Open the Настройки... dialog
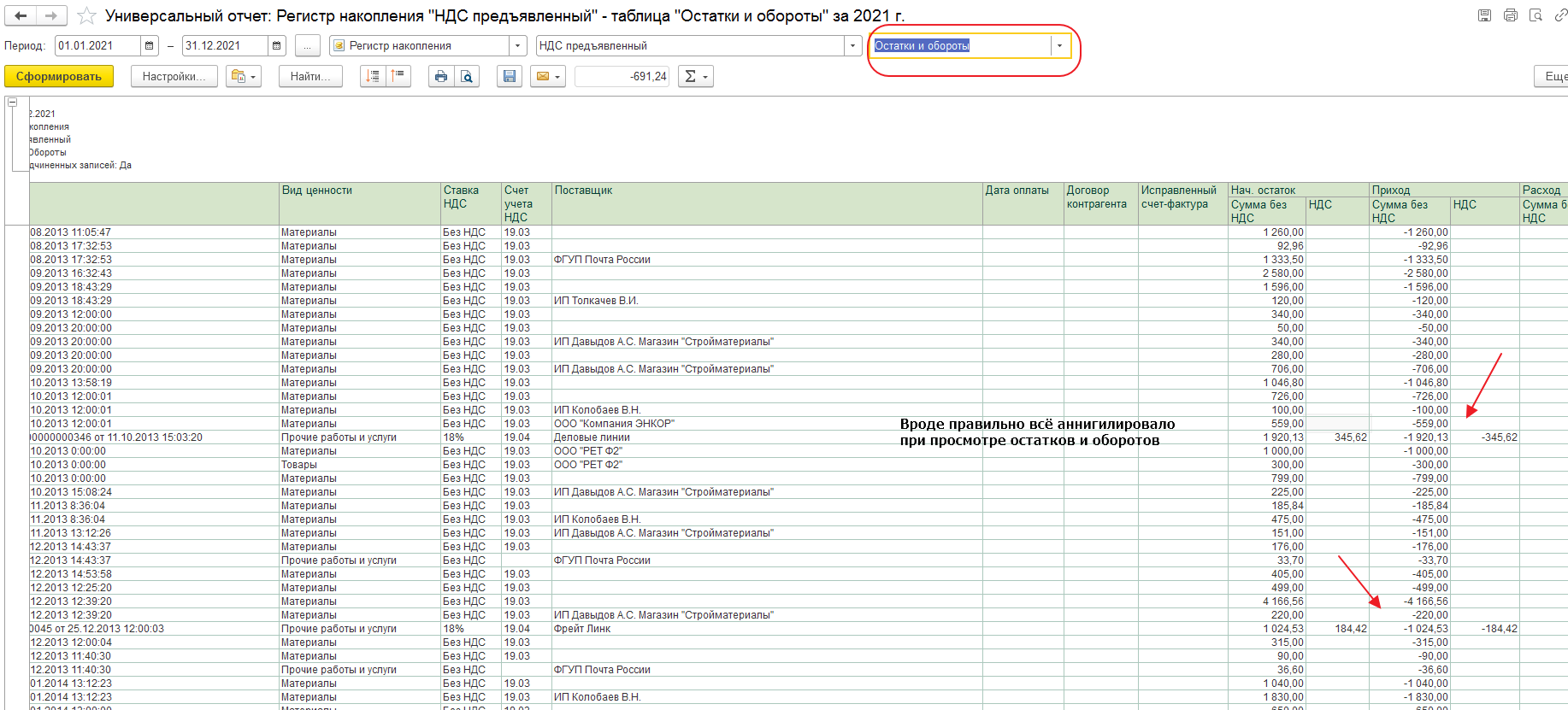The image size is (1568, 710). coord(174,77)
